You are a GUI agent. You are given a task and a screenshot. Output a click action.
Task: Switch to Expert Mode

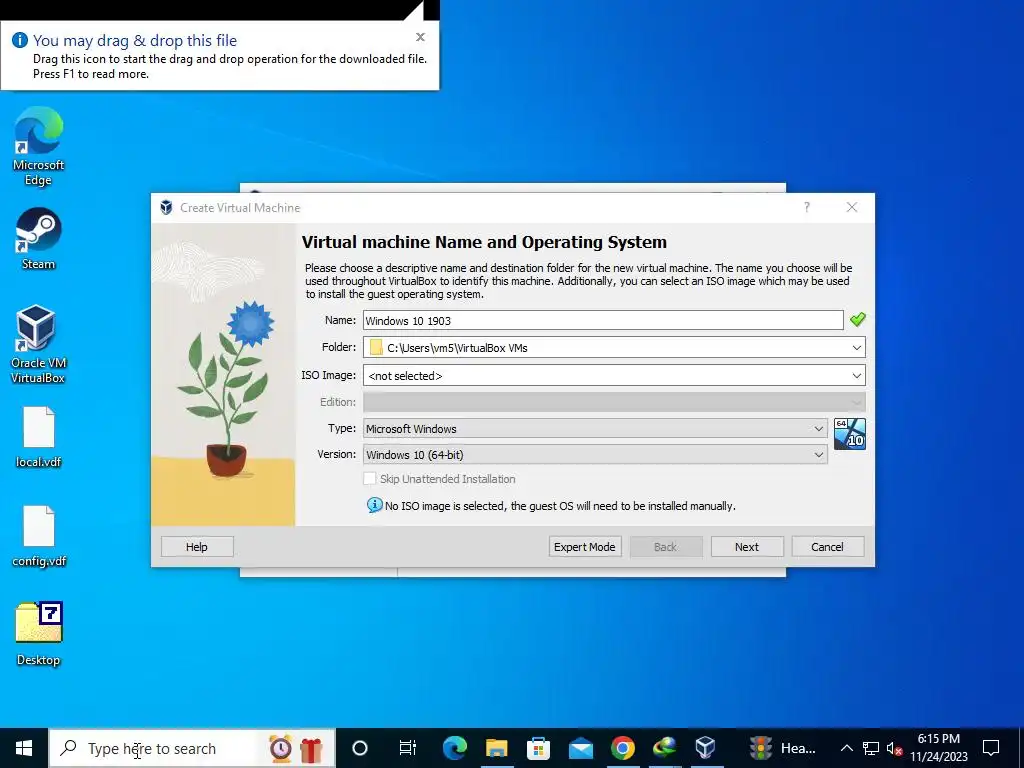[584, 547]
